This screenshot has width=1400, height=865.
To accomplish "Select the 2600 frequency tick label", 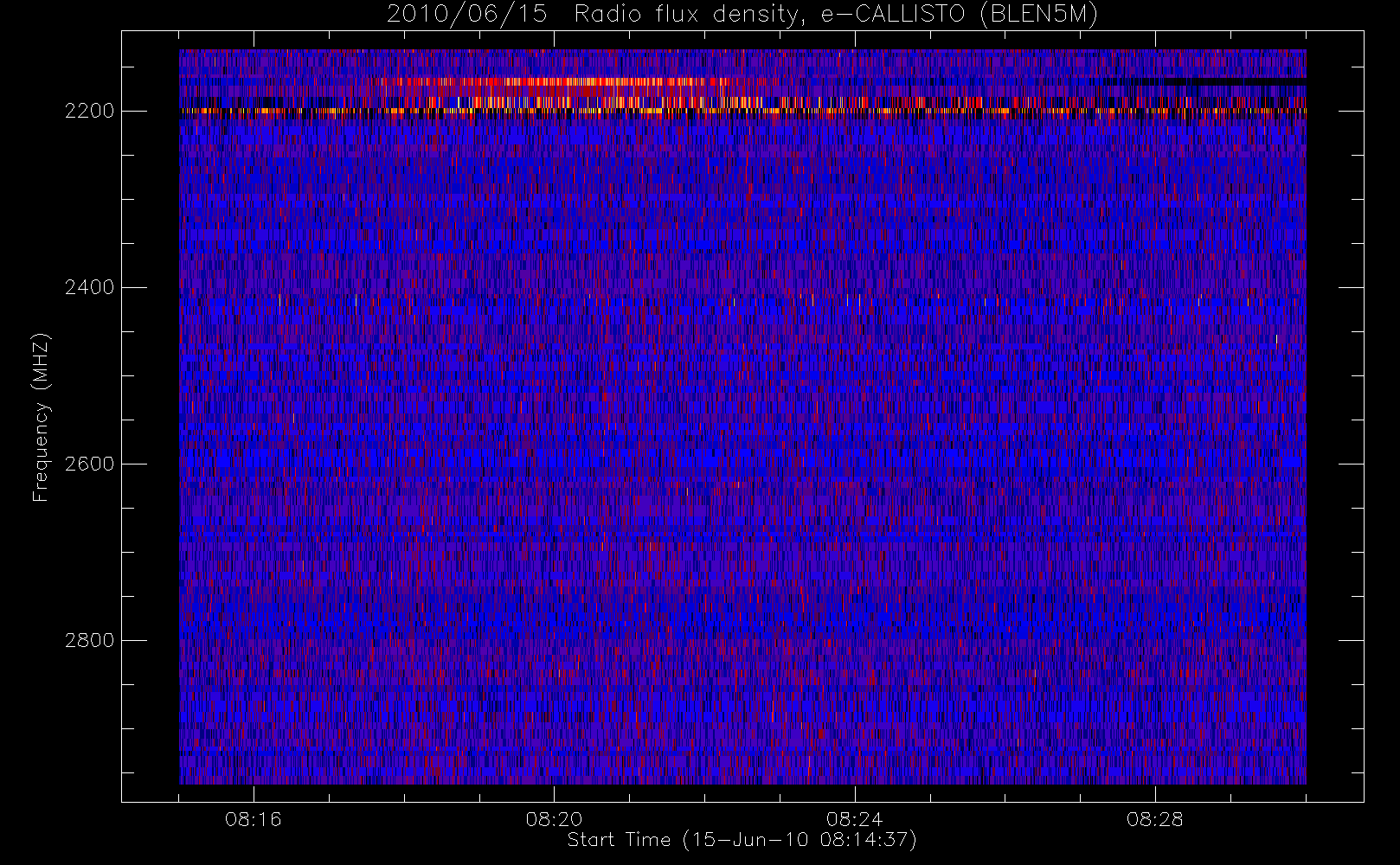I will pos(89,464).
